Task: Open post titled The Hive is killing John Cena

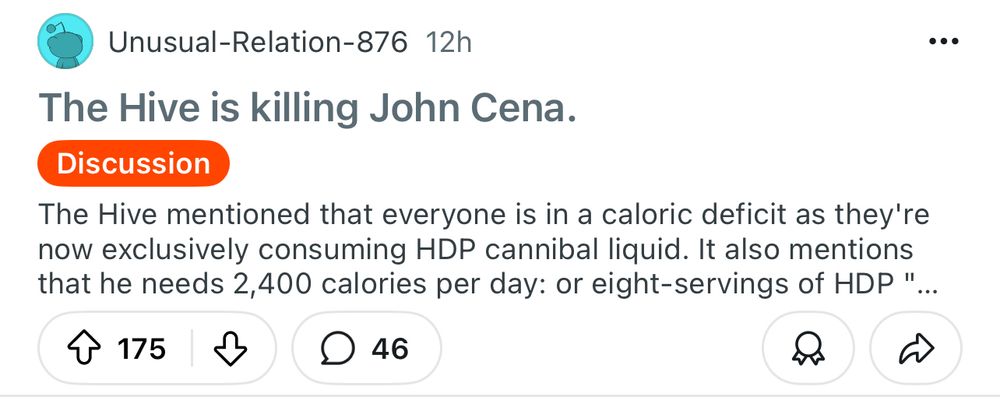Action: pos(307,107)
